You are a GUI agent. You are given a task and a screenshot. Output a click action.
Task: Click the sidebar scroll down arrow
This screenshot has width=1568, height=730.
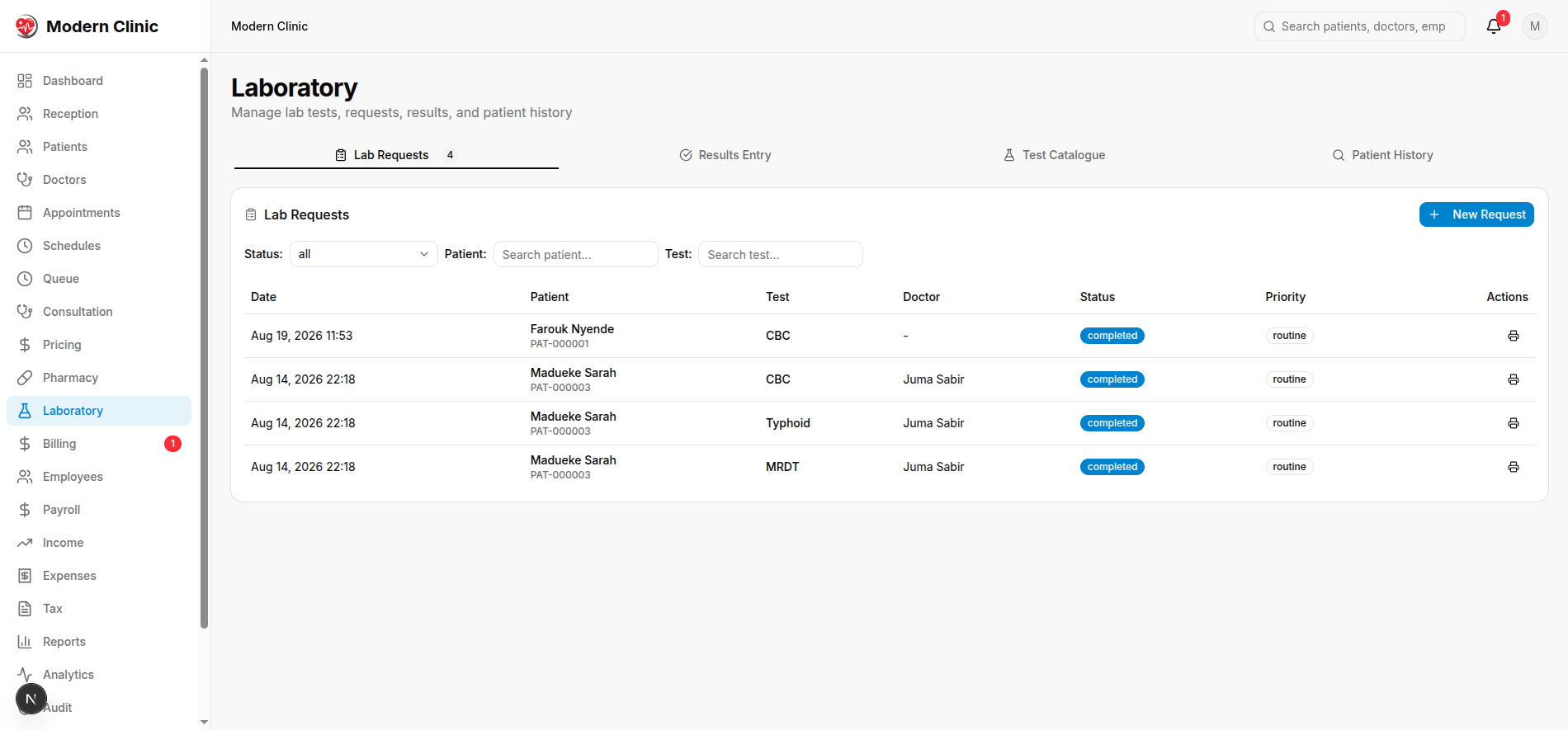coord(205,723)
